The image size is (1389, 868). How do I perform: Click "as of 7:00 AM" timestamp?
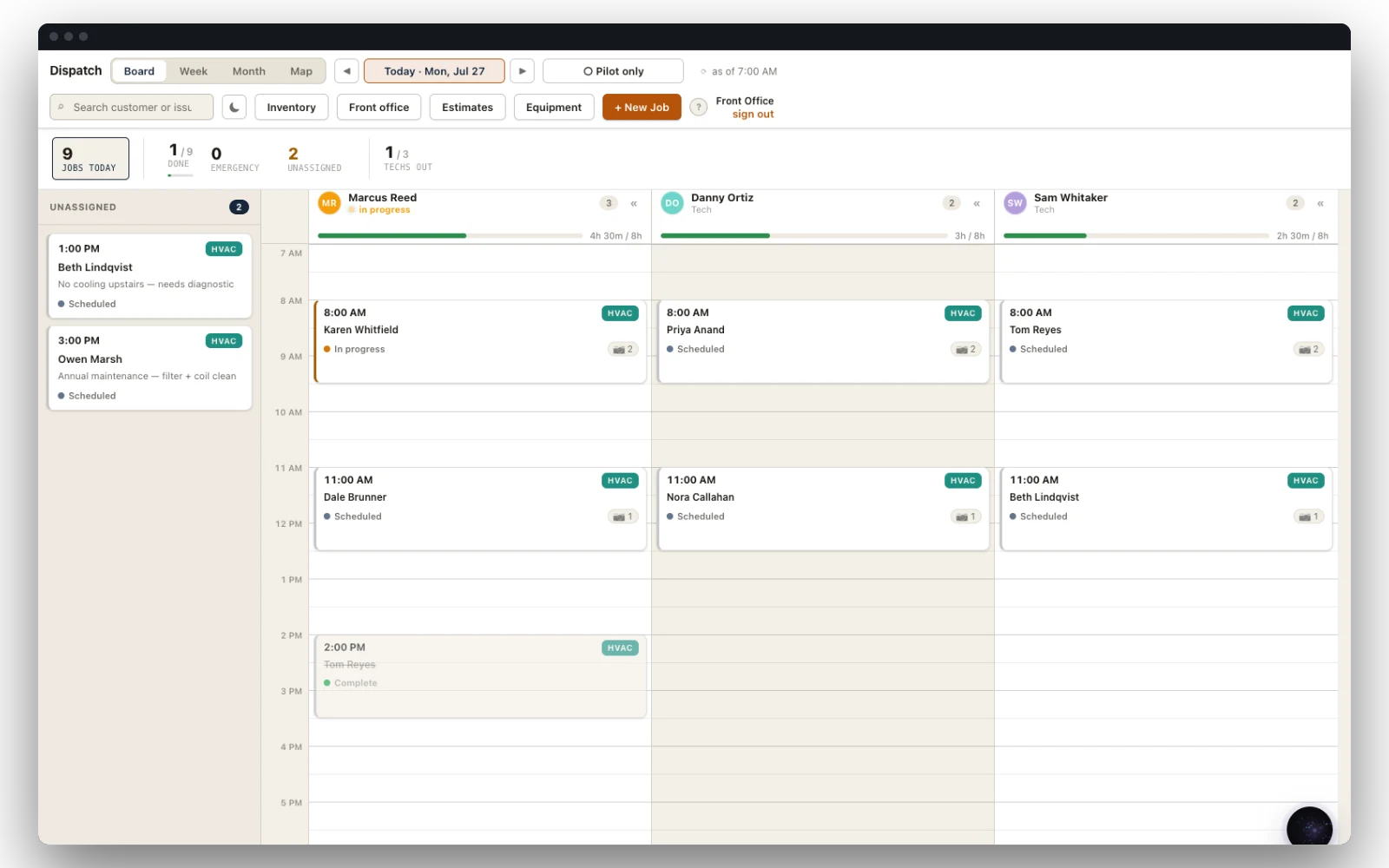pyautogui.click(x=744, y=72)
